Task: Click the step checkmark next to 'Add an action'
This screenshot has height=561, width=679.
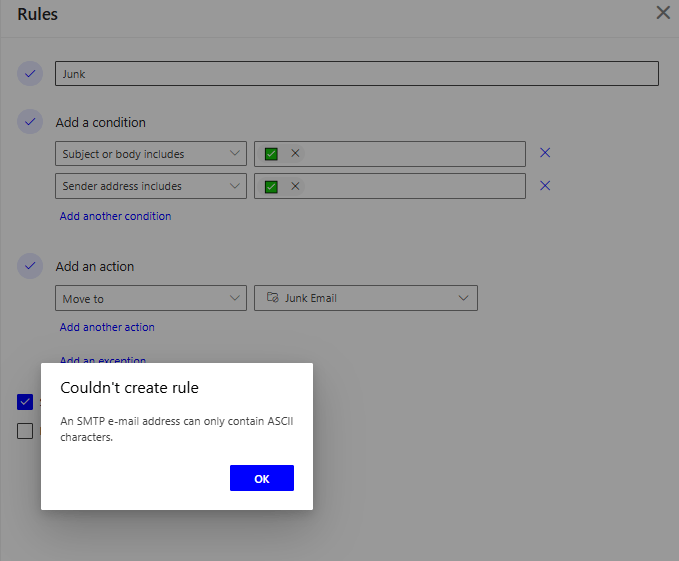Action: click(30, 266)
